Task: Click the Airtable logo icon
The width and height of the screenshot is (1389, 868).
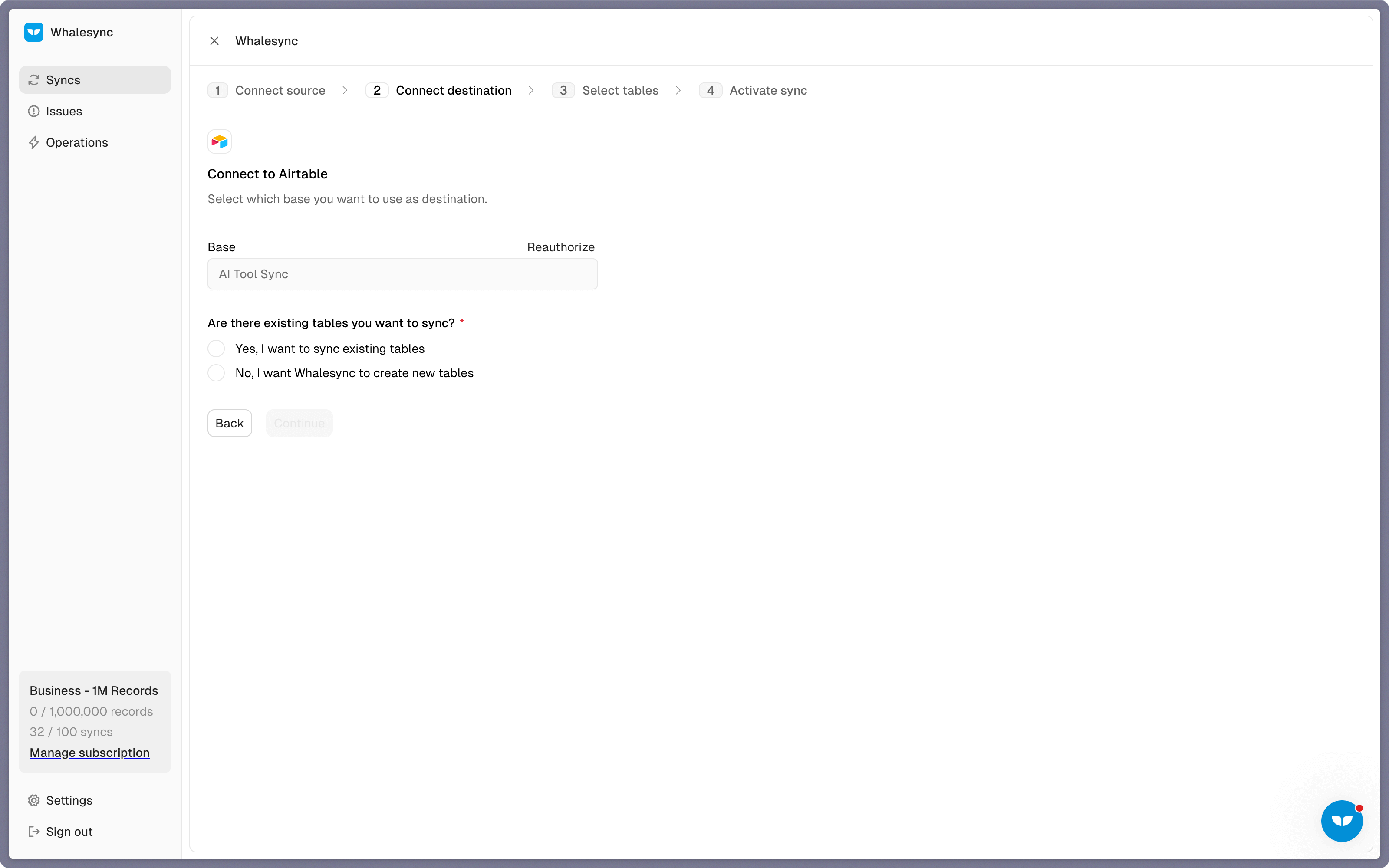Action: tap(219, 141)
